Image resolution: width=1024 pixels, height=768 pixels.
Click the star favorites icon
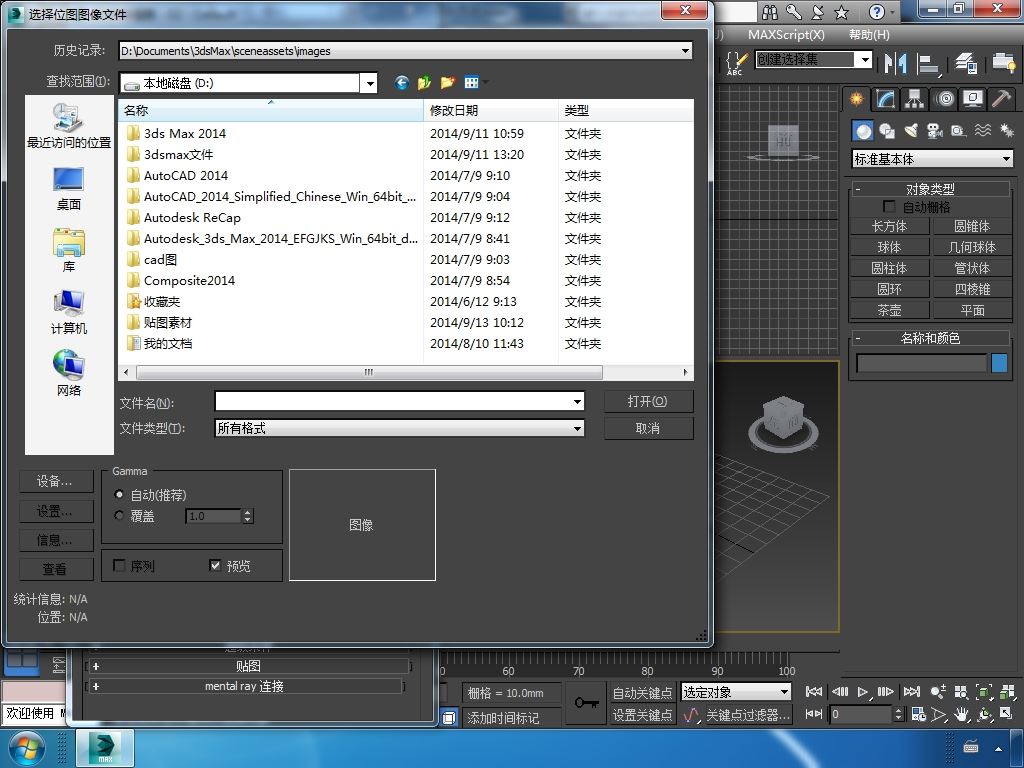pos(842,12)
